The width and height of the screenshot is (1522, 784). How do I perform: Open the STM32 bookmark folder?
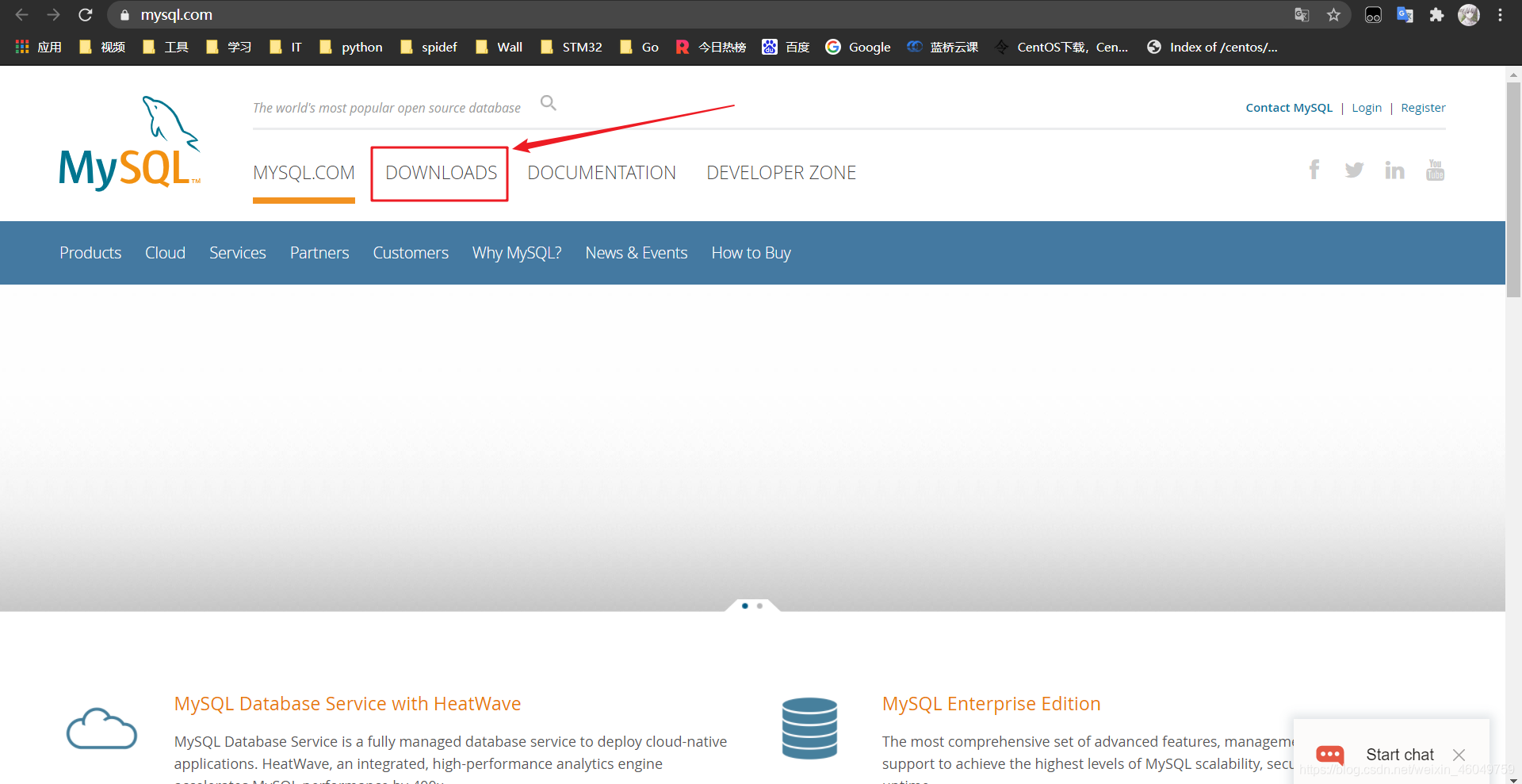tap(572, 47)
